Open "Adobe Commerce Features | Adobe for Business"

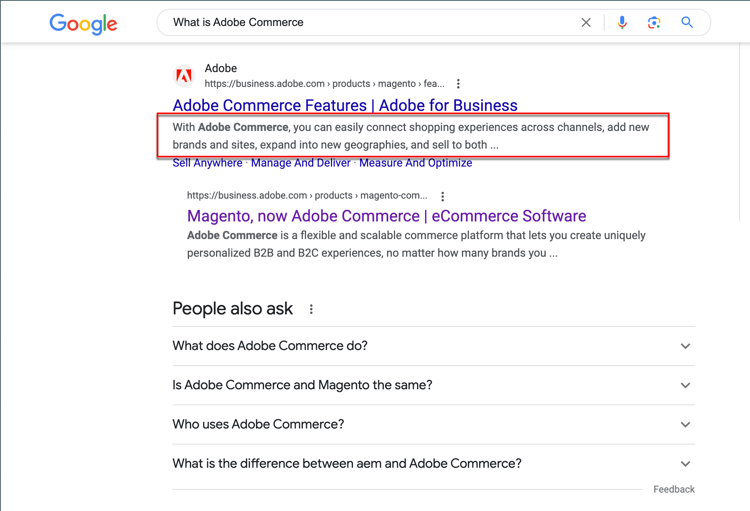(345, 105)
